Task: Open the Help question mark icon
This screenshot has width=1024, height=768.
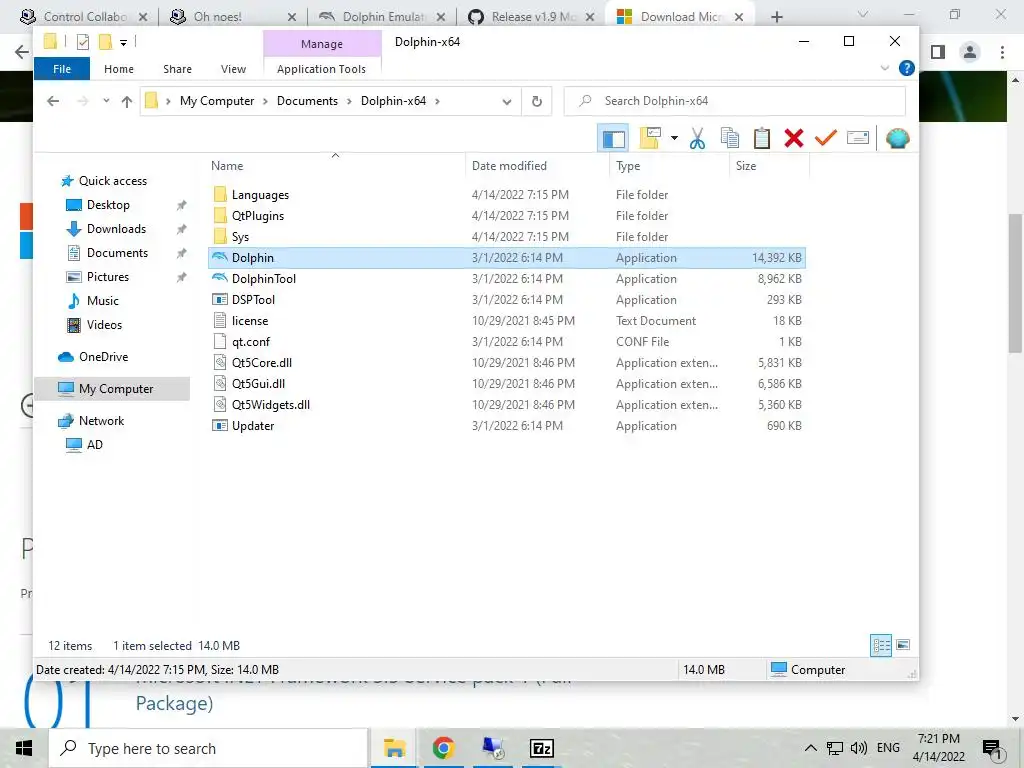Action: [x=906, y=68]
